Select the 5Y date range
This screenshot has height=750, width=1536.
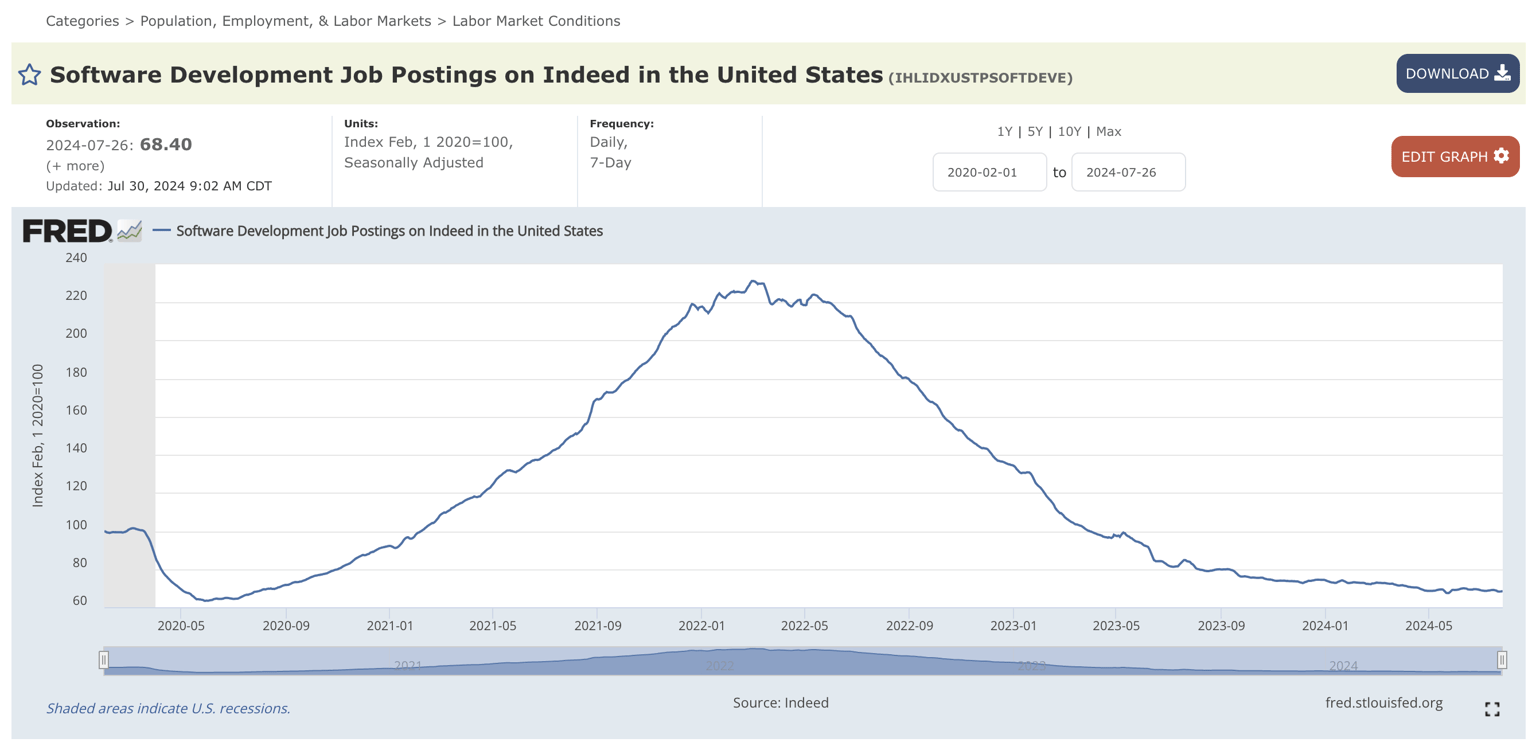tap(1035, 131)
